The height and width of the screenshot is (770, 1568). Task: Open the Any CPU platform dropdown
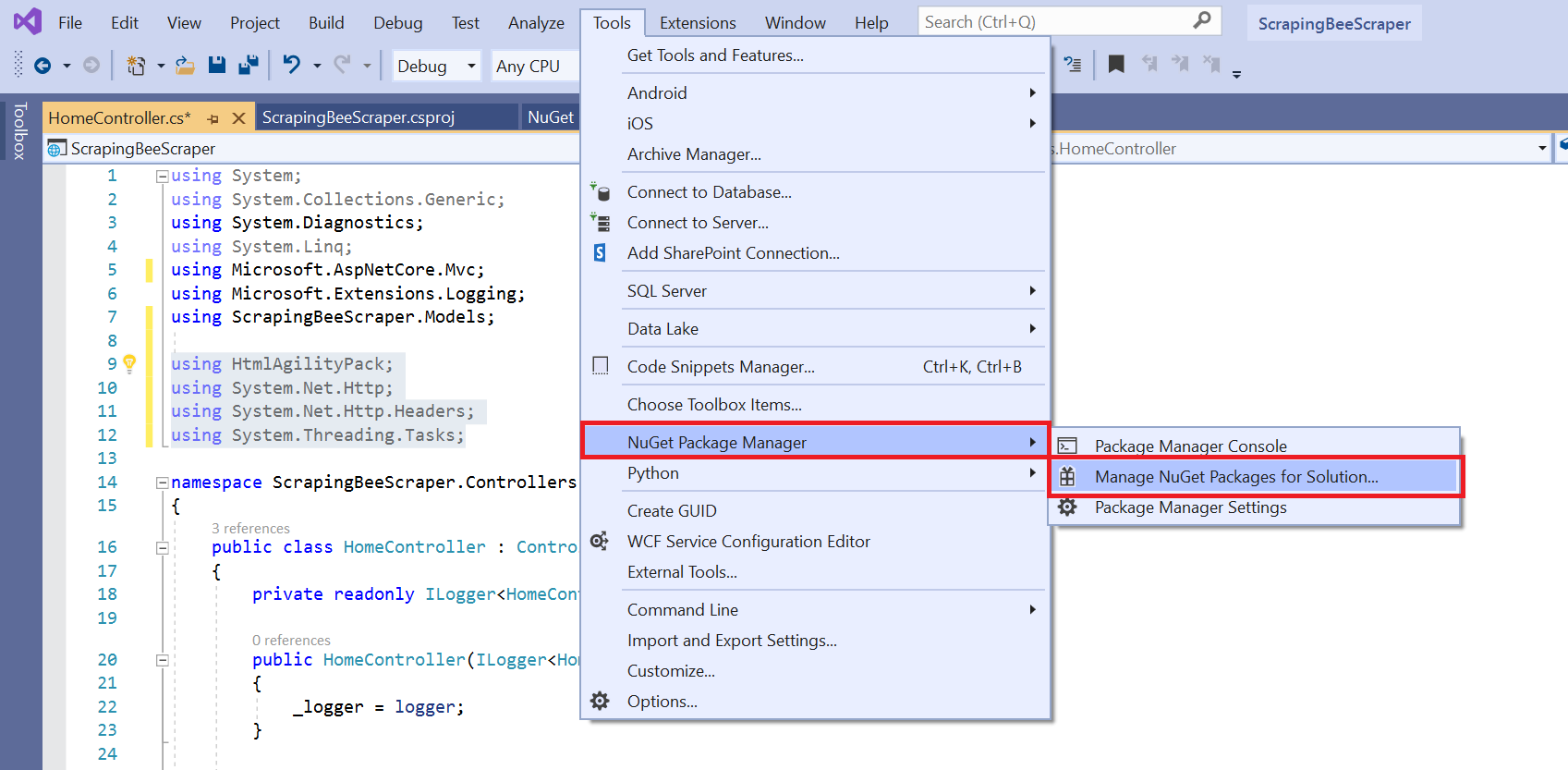click(x=536, y=66)
